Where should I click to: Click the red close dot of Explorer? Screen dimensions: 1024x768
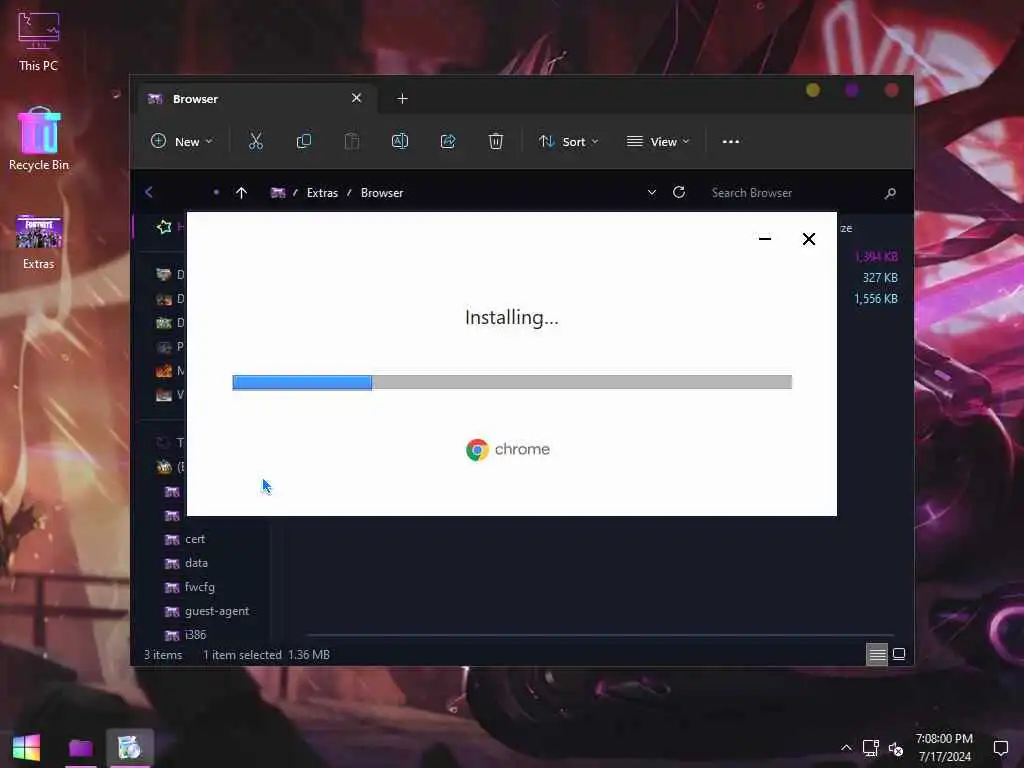[891, 90]
